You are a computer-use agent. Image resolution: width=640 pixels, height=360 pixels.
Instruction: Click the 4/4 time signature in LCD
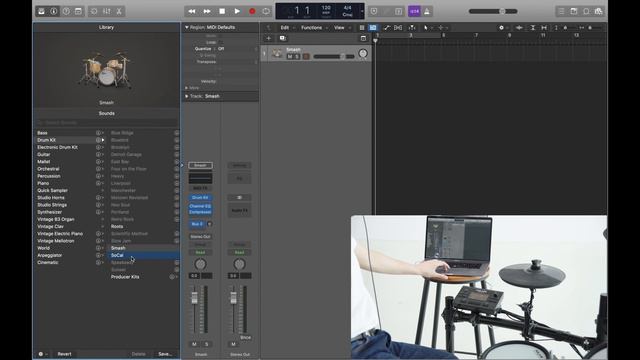tap(347, 8)
